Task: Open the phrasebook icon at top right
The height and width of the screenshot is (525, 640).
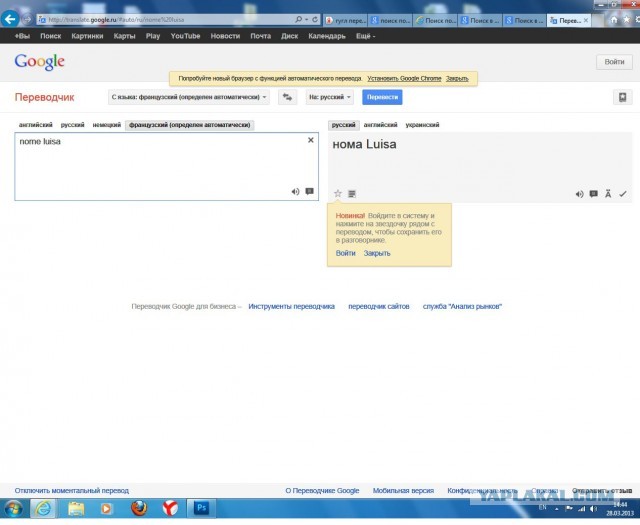Action: (x=622, y=97)
